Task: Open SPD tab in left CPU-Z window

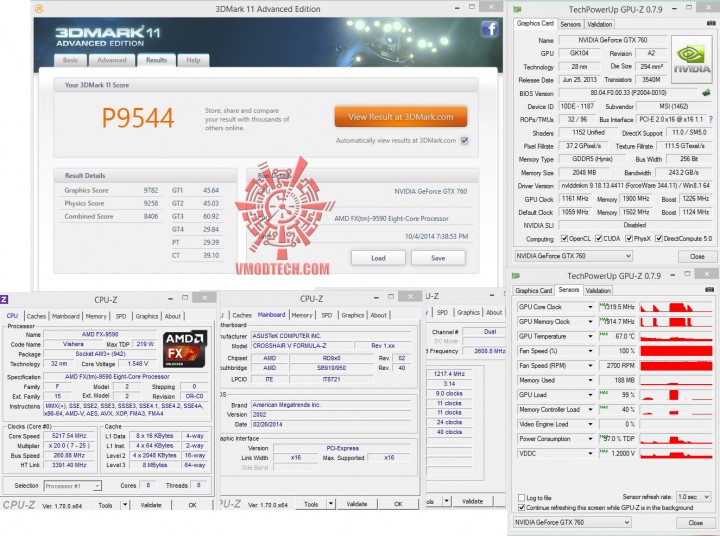Action: (121, 316)
